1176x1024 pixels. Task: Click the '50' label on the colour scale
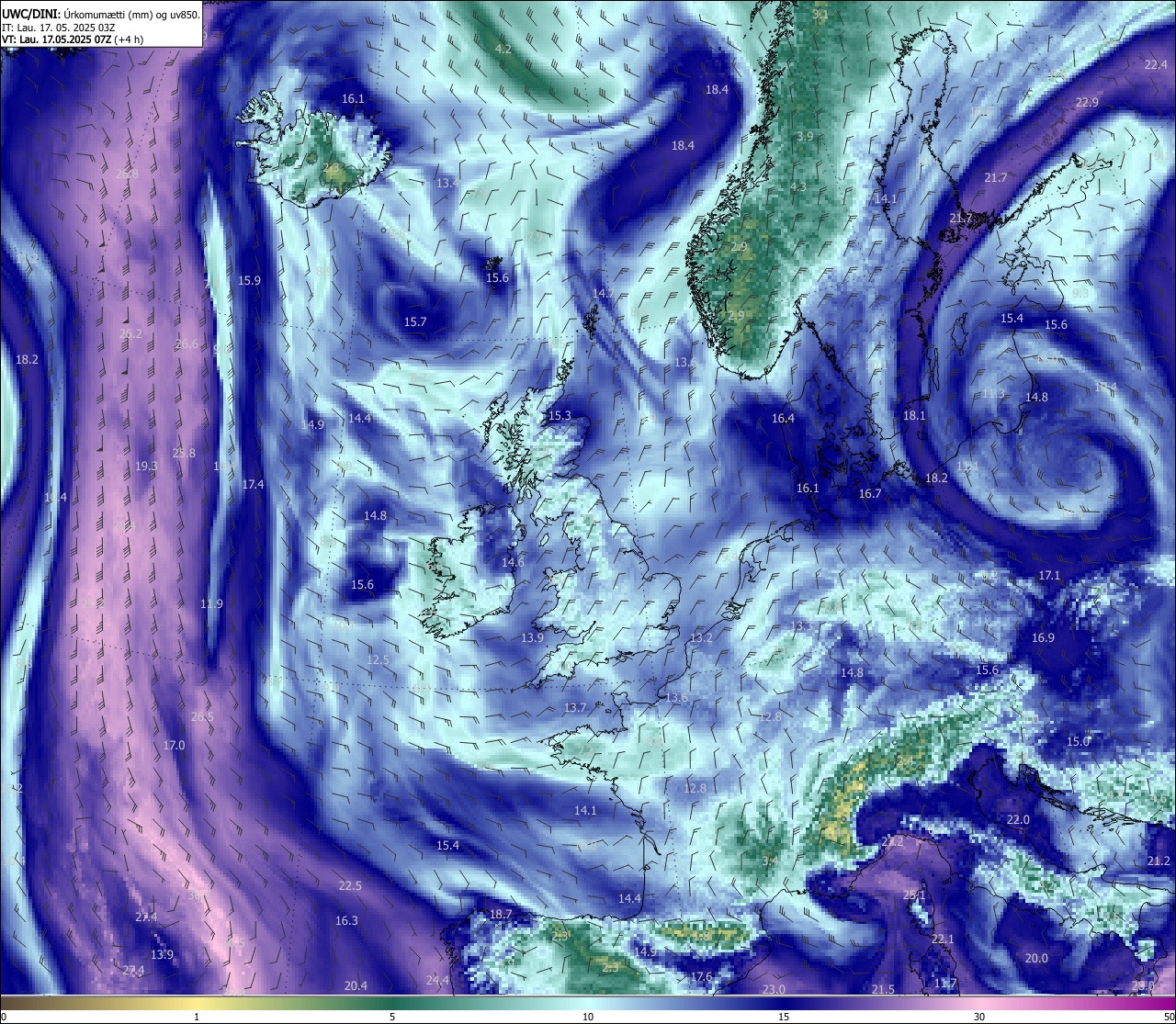[x=1169, y=1017]
